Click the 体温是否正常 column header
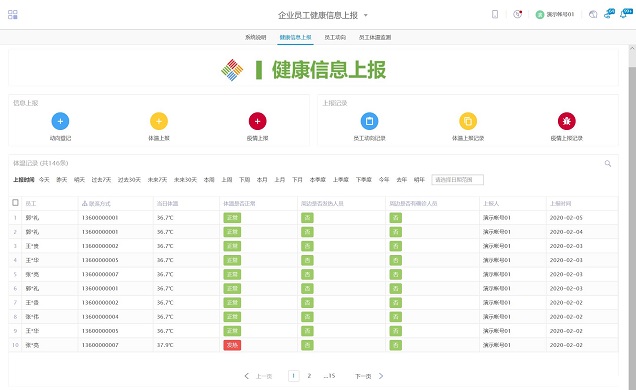 click(x=239, y=204)
